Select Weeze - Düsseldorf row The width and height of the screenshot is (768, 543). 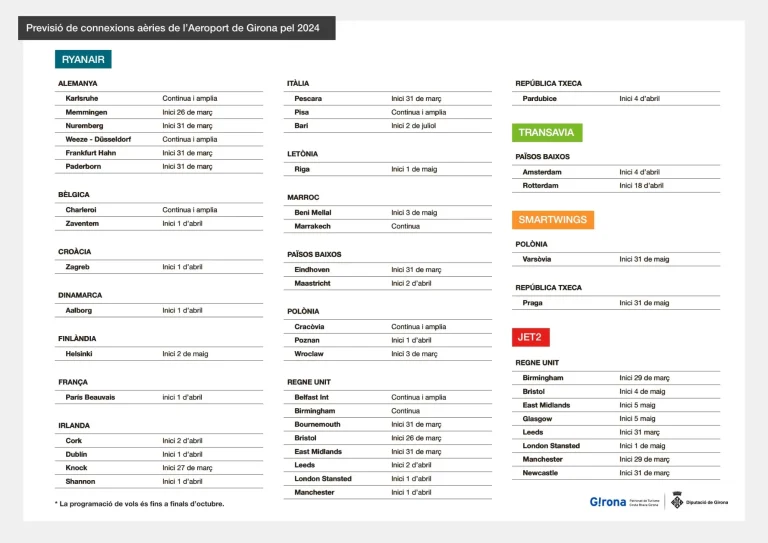point(159,140)
